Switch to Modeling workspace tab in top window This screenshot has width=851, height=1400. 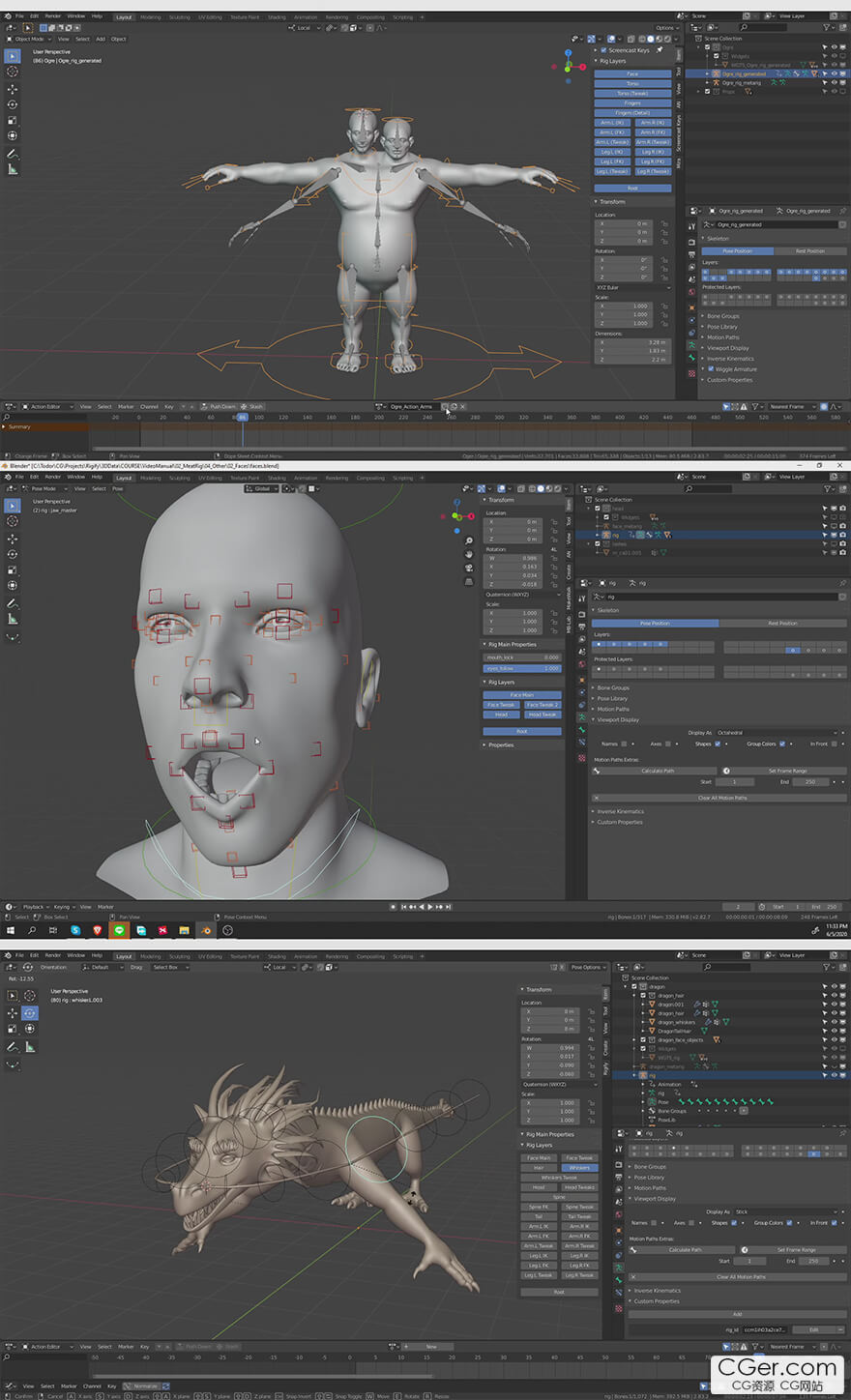[151, 17]
